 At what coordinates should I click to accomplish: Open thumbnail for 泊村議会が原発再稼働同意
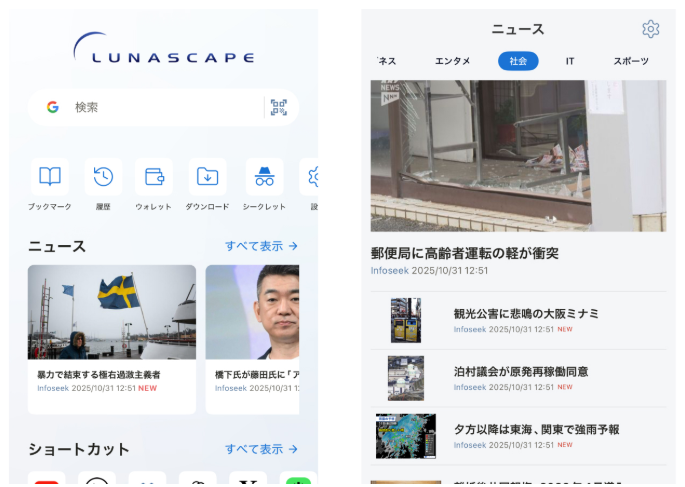click(x=406, y=378)
